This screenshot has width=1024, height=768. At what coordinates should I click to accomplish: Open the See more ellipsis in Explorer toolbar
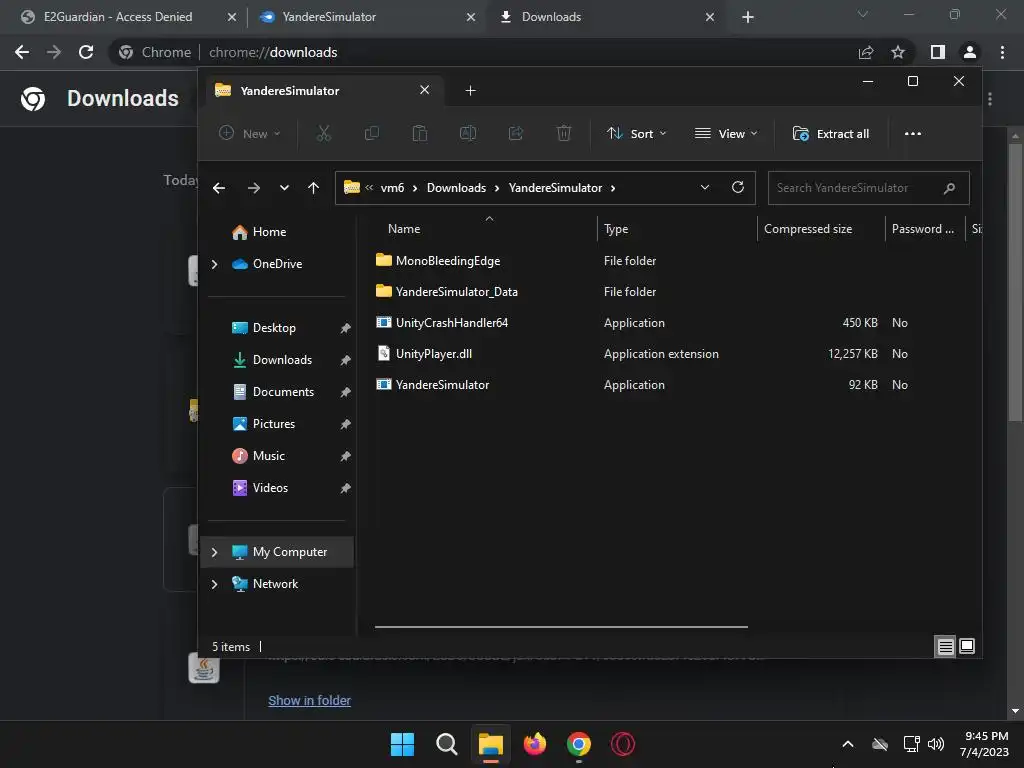tap(912, 133)
